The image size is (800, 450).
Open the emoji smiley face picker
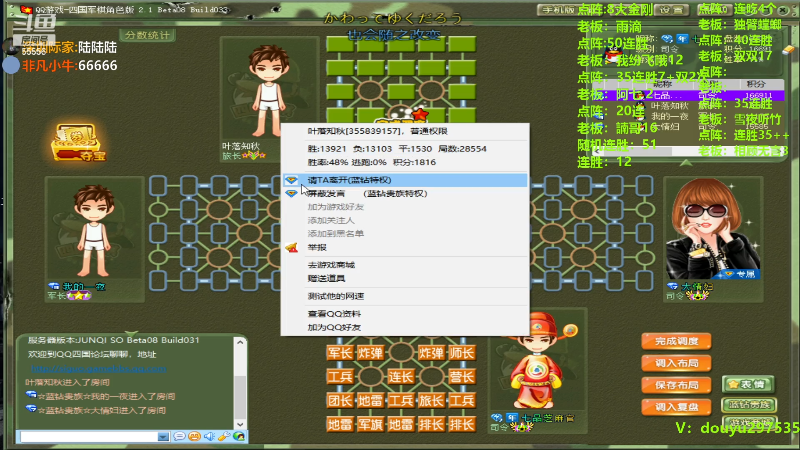pos(194,437)
